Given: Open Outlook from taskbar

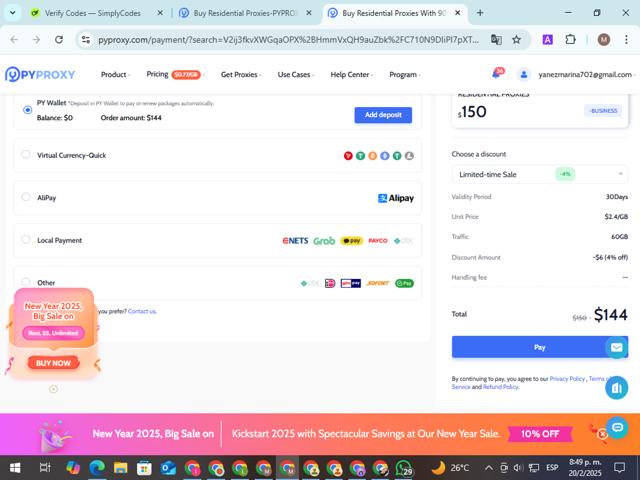Looking at the screenshot, I should coord(168,468).
